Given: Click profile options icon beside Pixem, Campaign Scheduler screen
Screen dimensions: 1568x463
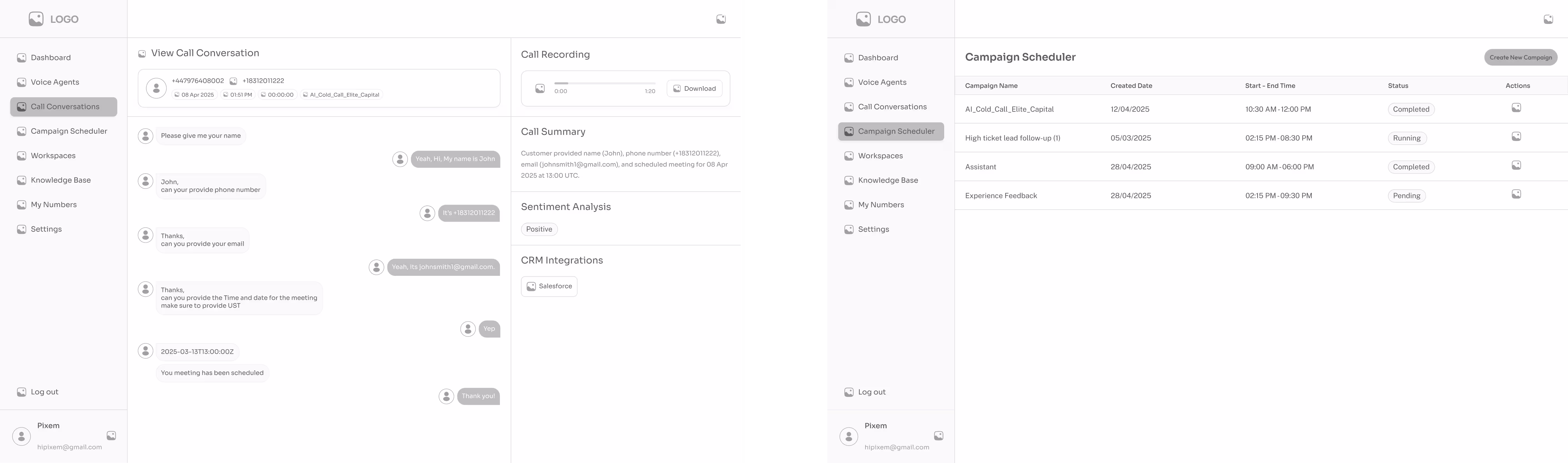Looking at the screenshot, I should click(x=939, y=435).
